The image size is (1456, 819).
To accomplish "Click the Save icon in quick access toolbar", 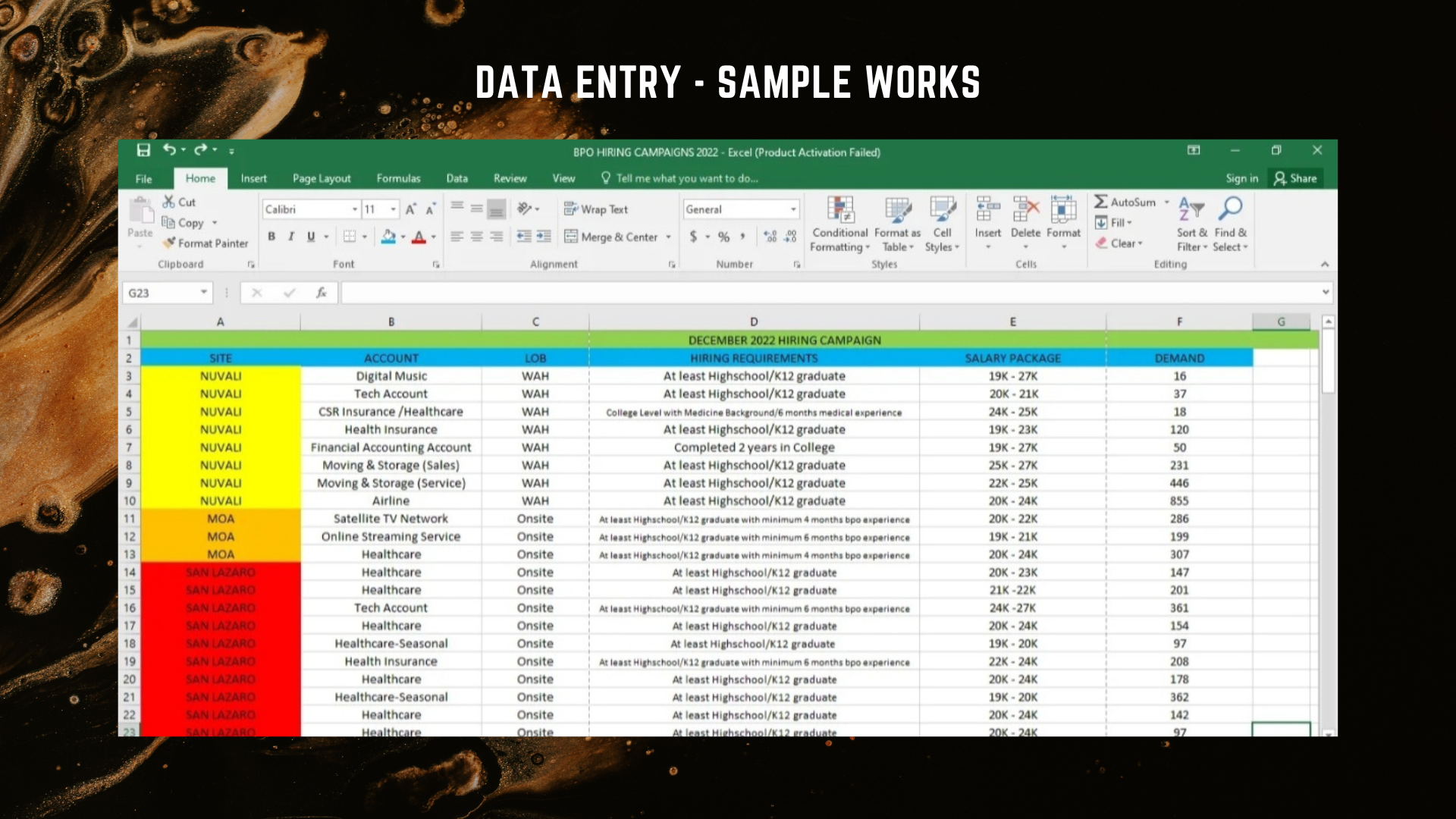I will pyautogui.click(x=143, y=150).
